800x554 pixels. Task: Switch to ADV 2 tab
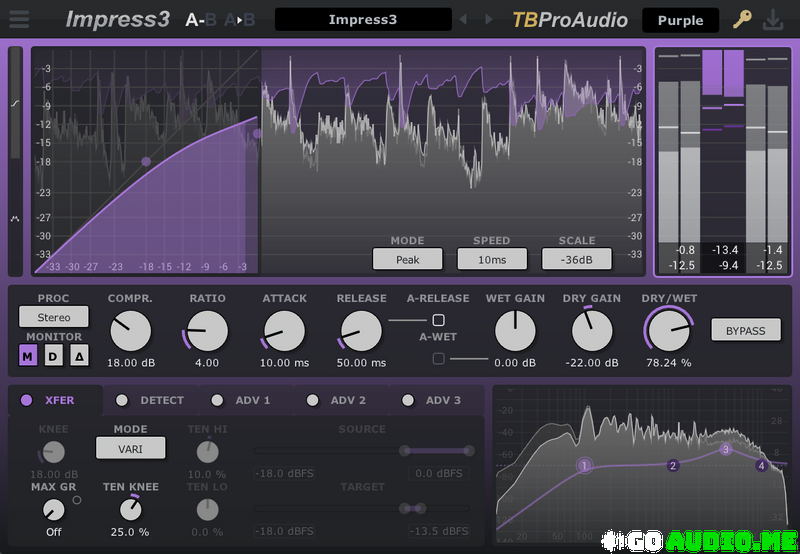[x=341, y=400]
